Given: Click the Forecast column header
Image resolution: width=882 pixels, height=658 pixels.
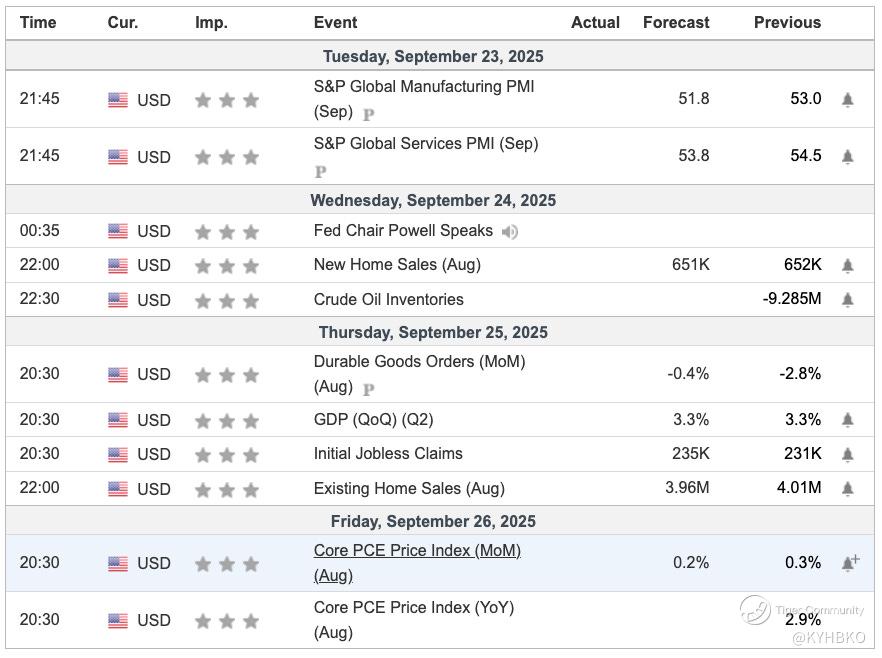Looking at the screenshot, I should point(675,22).
